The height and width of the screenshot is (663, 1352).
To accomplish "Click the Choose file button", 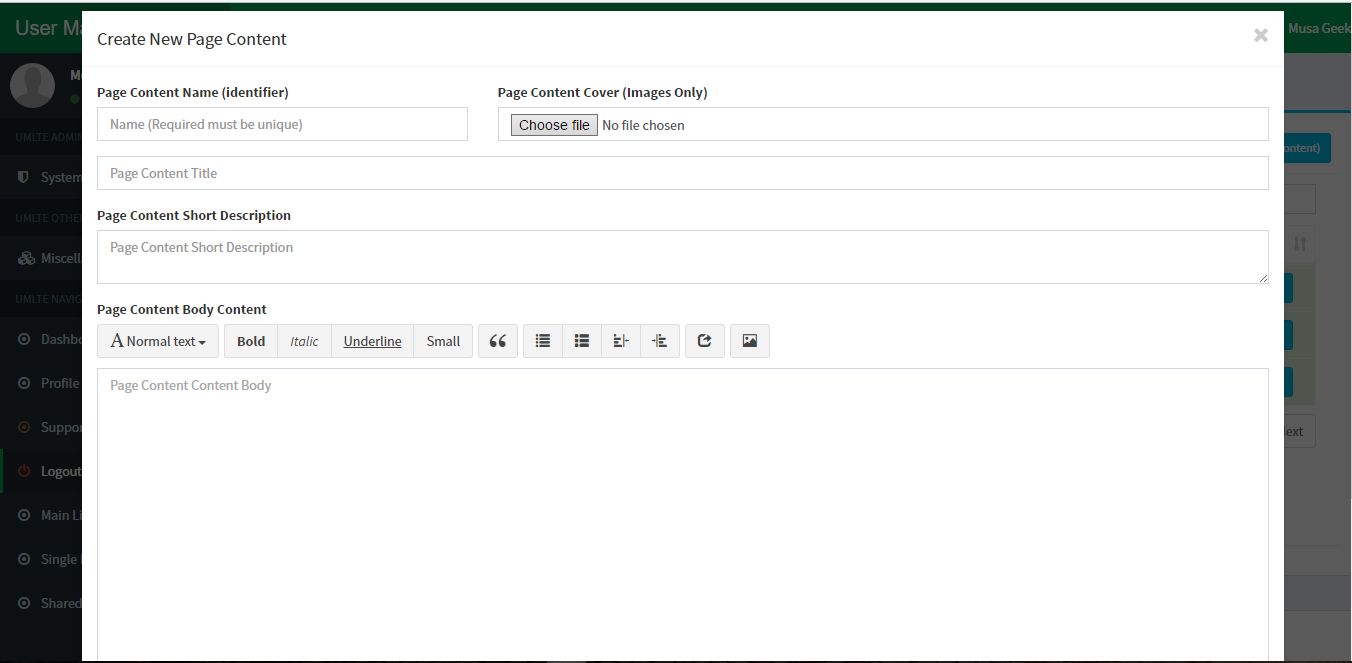I will [x=554, y=125].
